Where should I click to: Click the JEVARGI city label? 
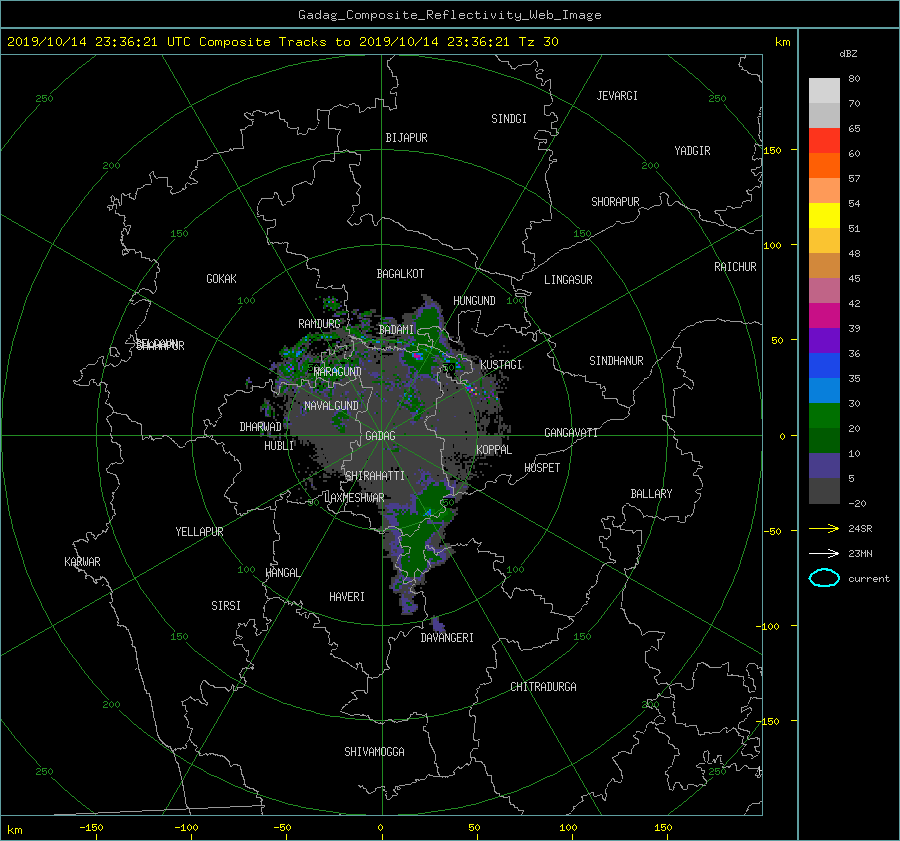click(x=617, y=96)
